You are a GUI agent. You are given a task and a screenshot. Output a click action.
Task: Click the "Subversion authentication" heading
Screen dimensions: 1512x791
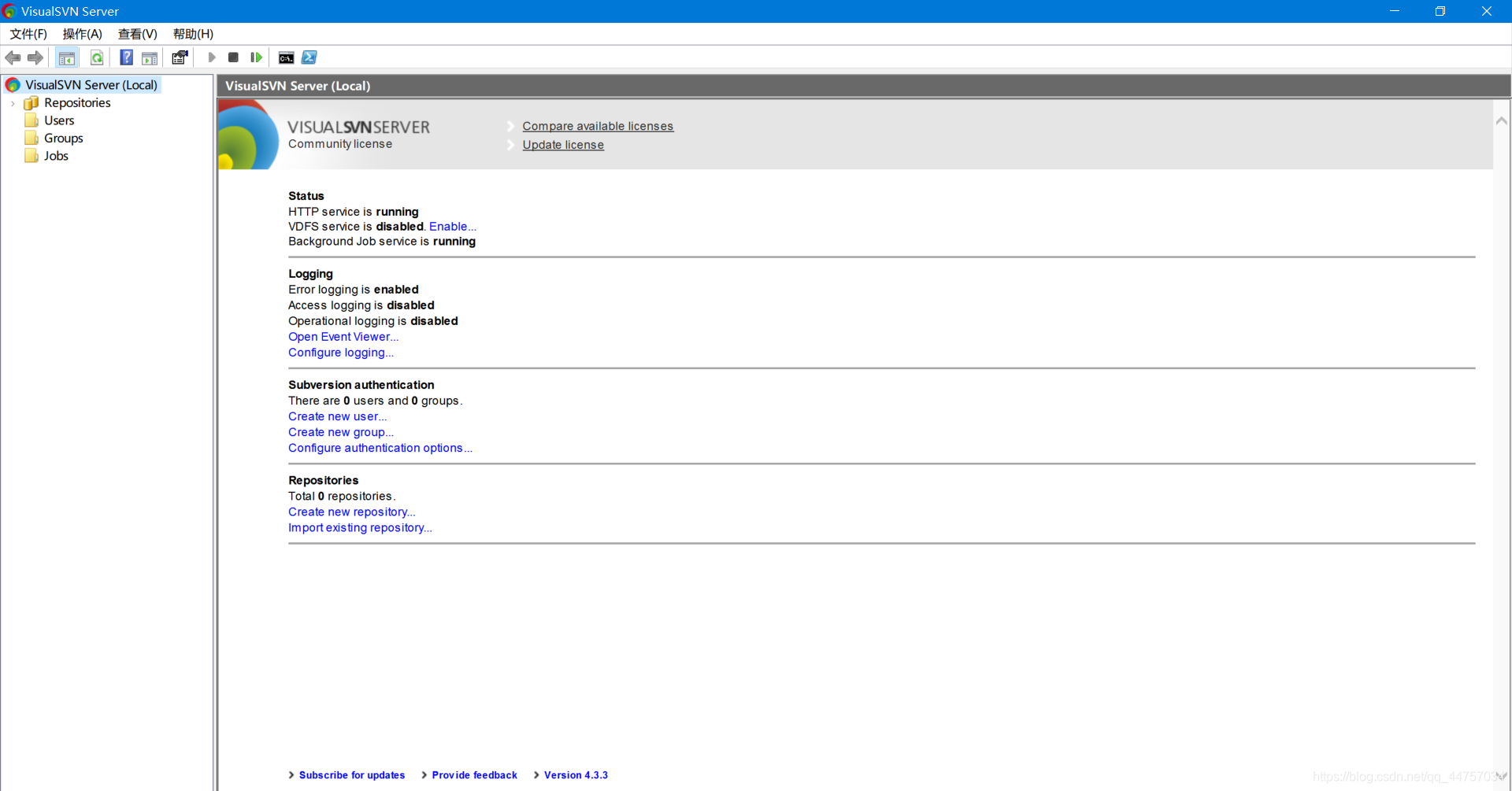(361, 385)
